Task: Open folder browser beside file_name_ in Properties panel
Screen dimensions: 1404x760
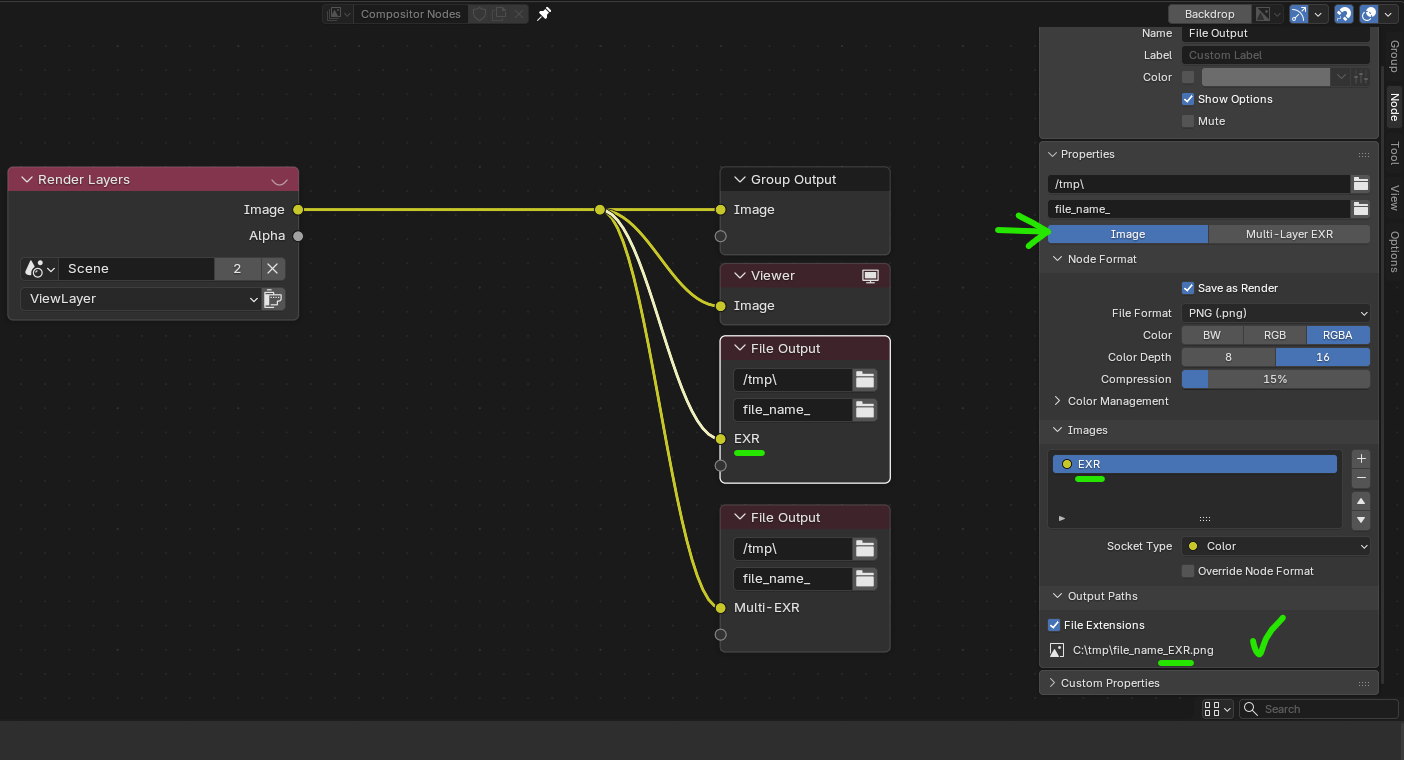Action: point(1360,209)
